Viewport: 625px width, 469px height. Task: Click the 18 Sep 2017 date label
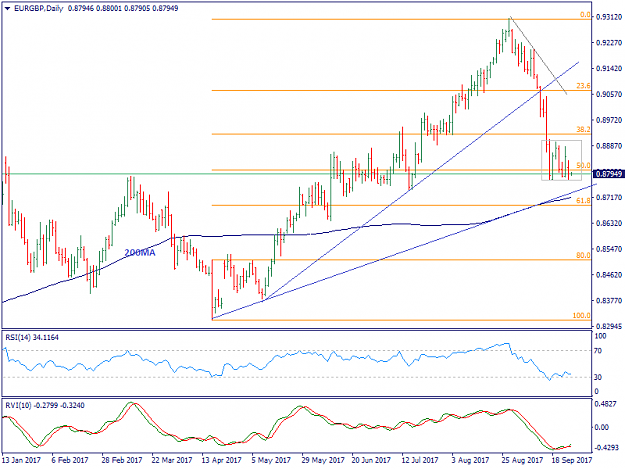[572, 460]
